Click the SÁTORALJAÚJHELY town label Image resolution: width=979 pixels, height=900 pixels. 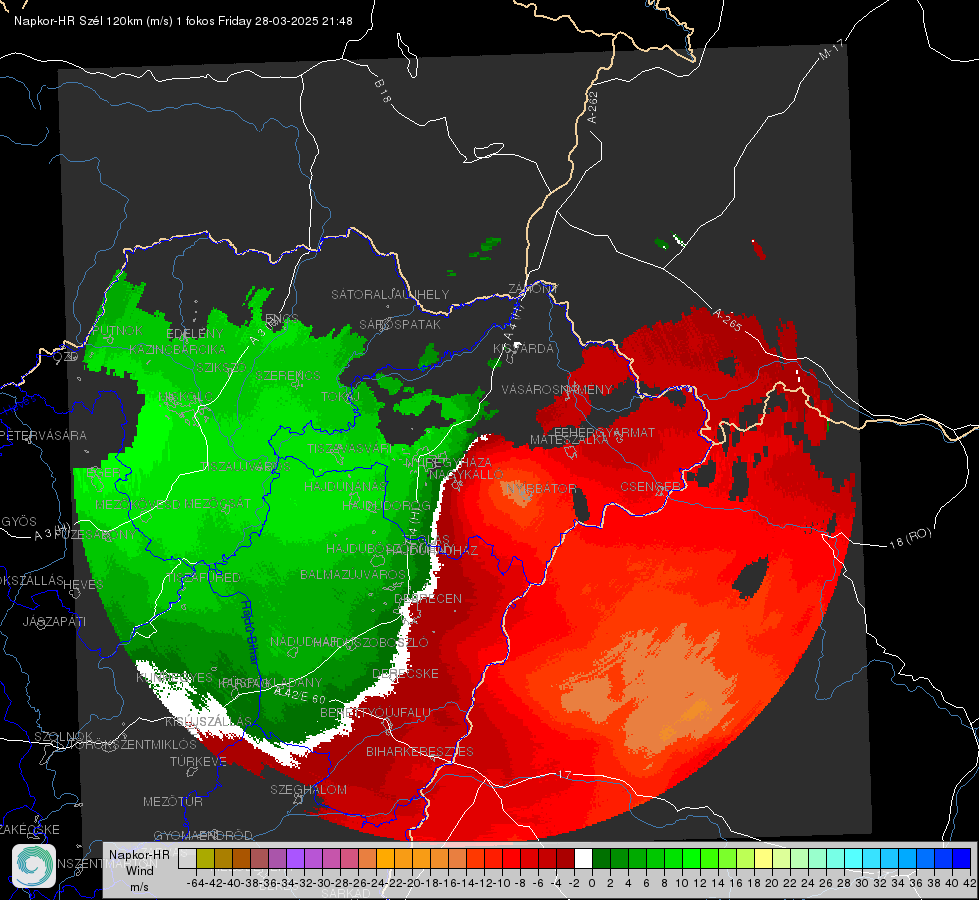coord(390,294)
